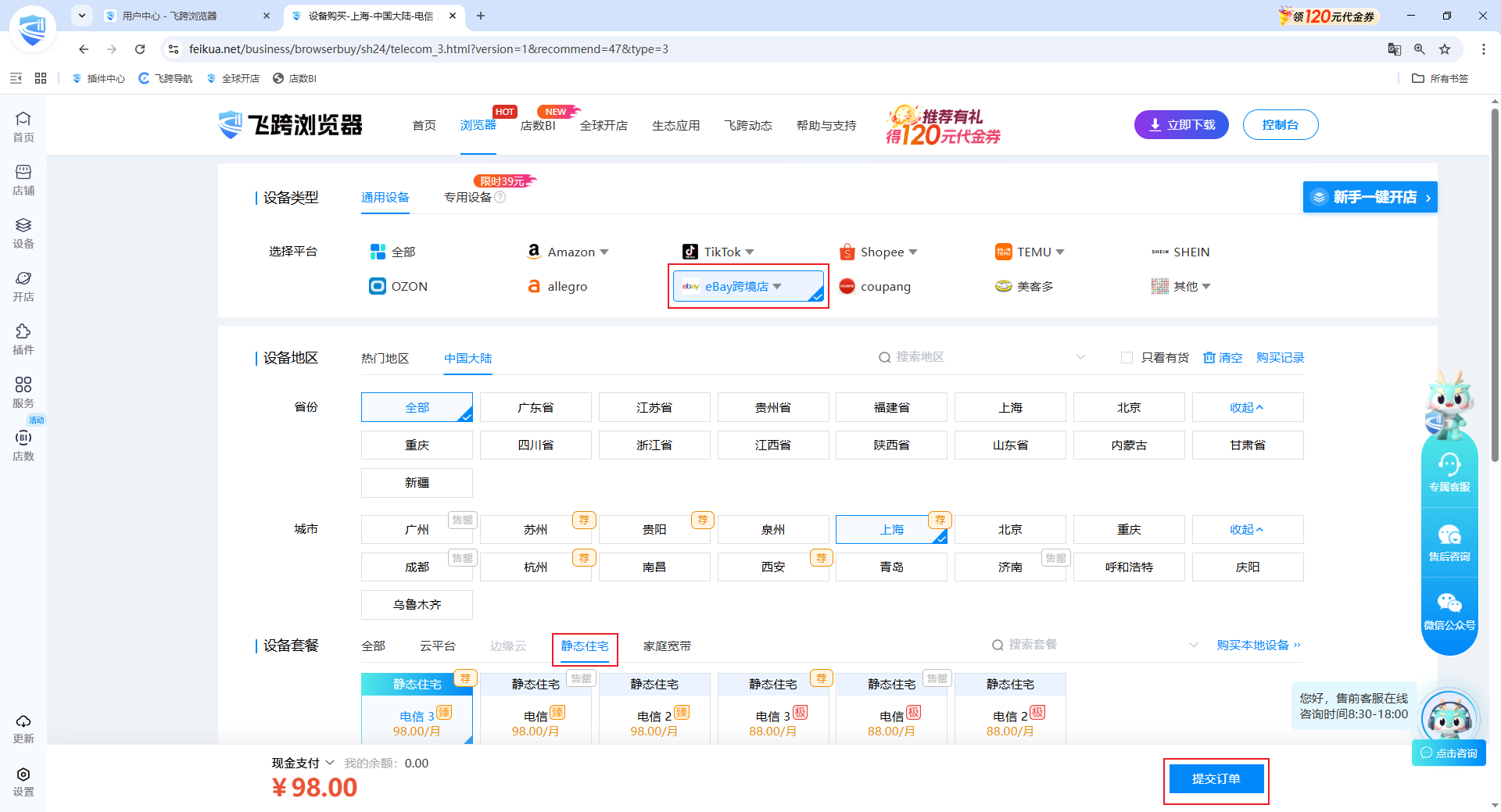Open the 插件 (plugins) sidebar icon
The image size is (1501, 812).
coord(23,339)
